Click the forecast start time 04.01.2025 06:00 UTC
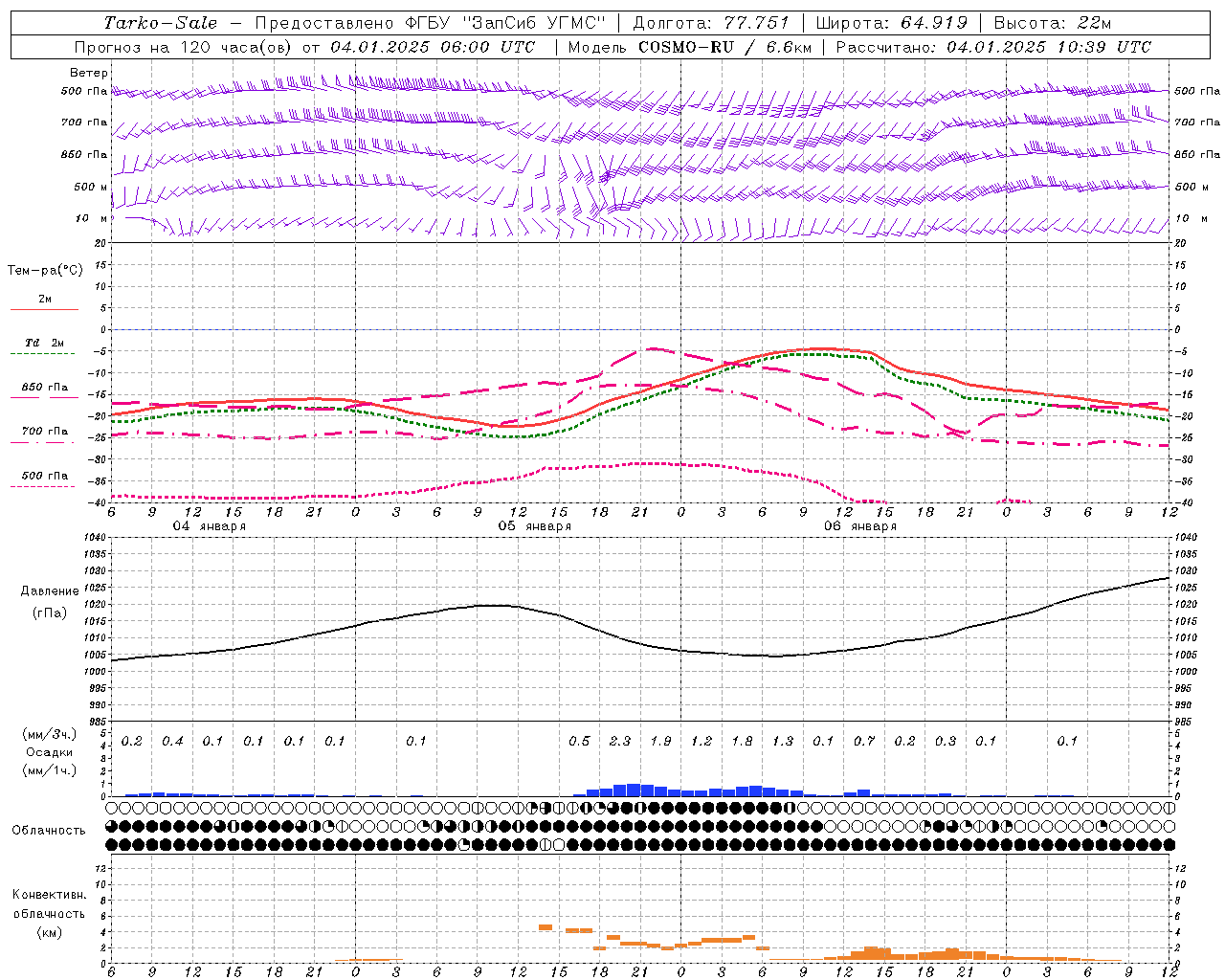Viewport: 1225px width, 980px height. click(x=433, y=47)
